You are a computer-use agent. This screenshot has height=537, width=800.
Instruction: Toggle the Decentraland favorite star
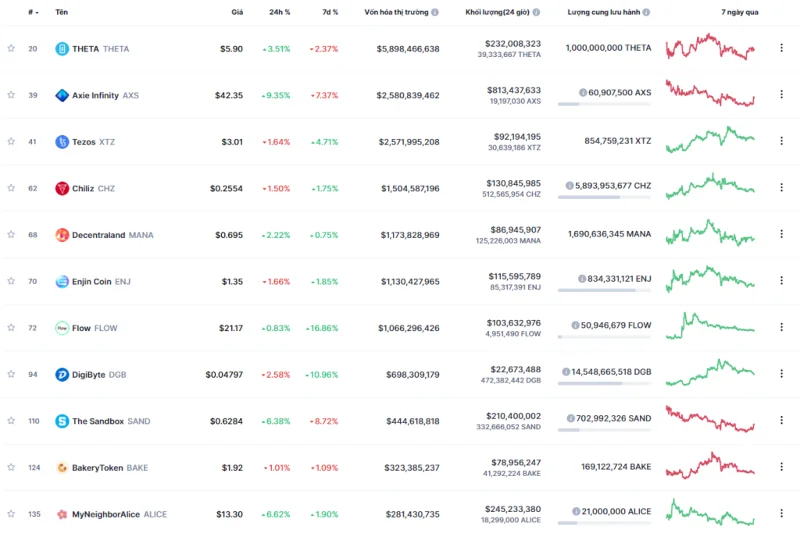tap(11, 234)
